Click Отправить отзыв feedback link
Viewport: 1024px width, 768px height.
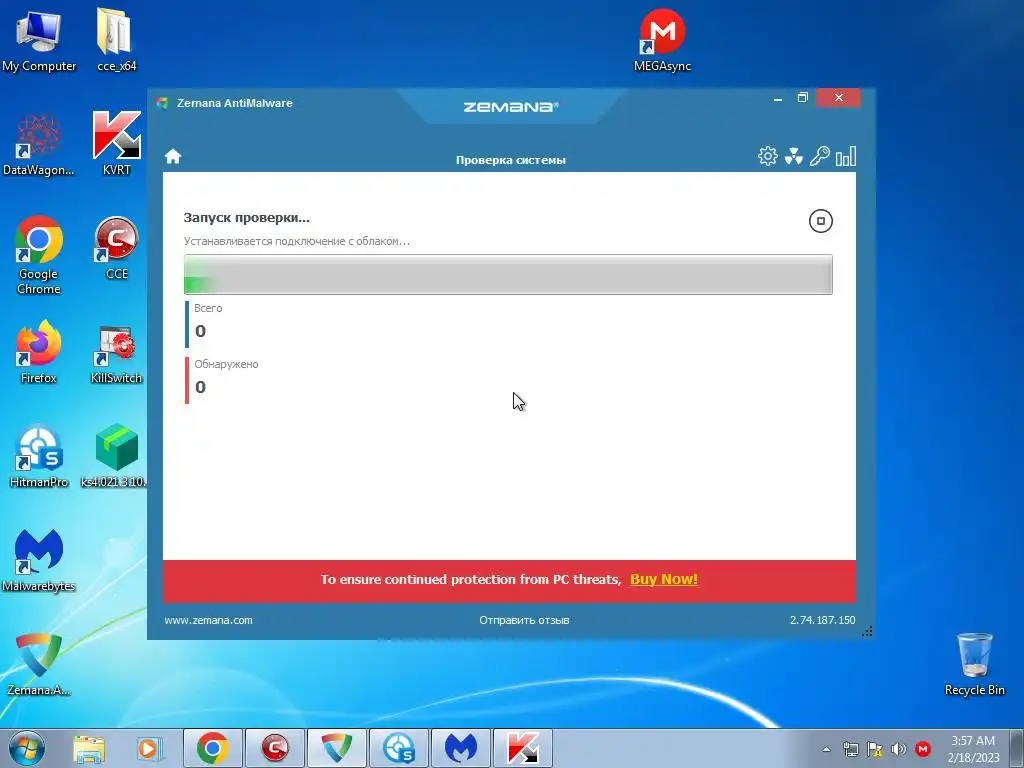tap(524, 620)
